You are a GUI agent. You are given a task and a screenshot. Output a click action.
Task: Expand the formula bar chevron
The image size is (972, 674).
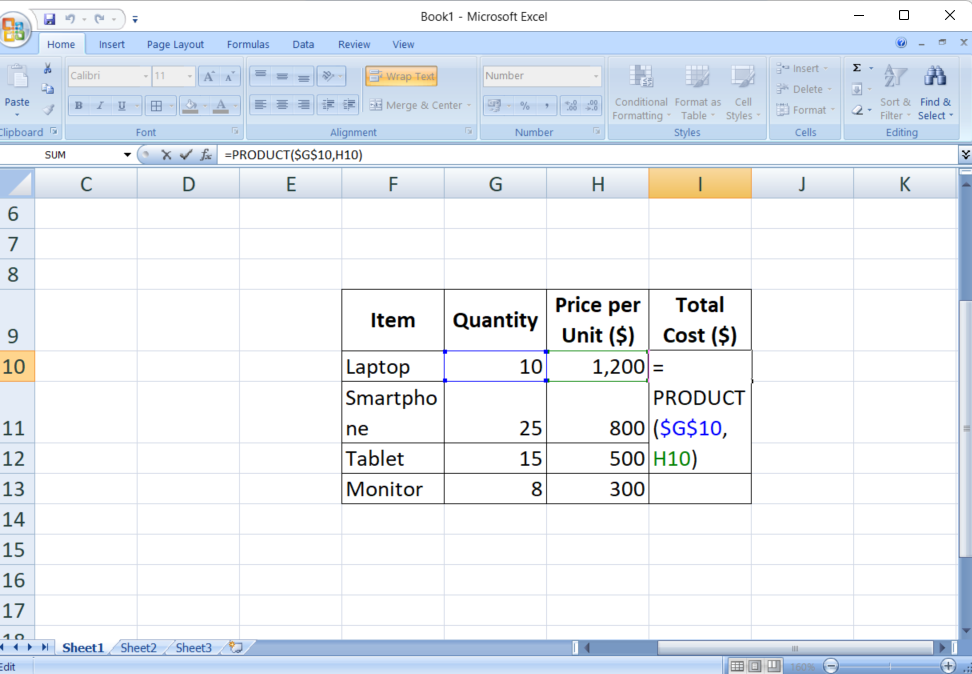pyautogui.click(x=965, y=154)
